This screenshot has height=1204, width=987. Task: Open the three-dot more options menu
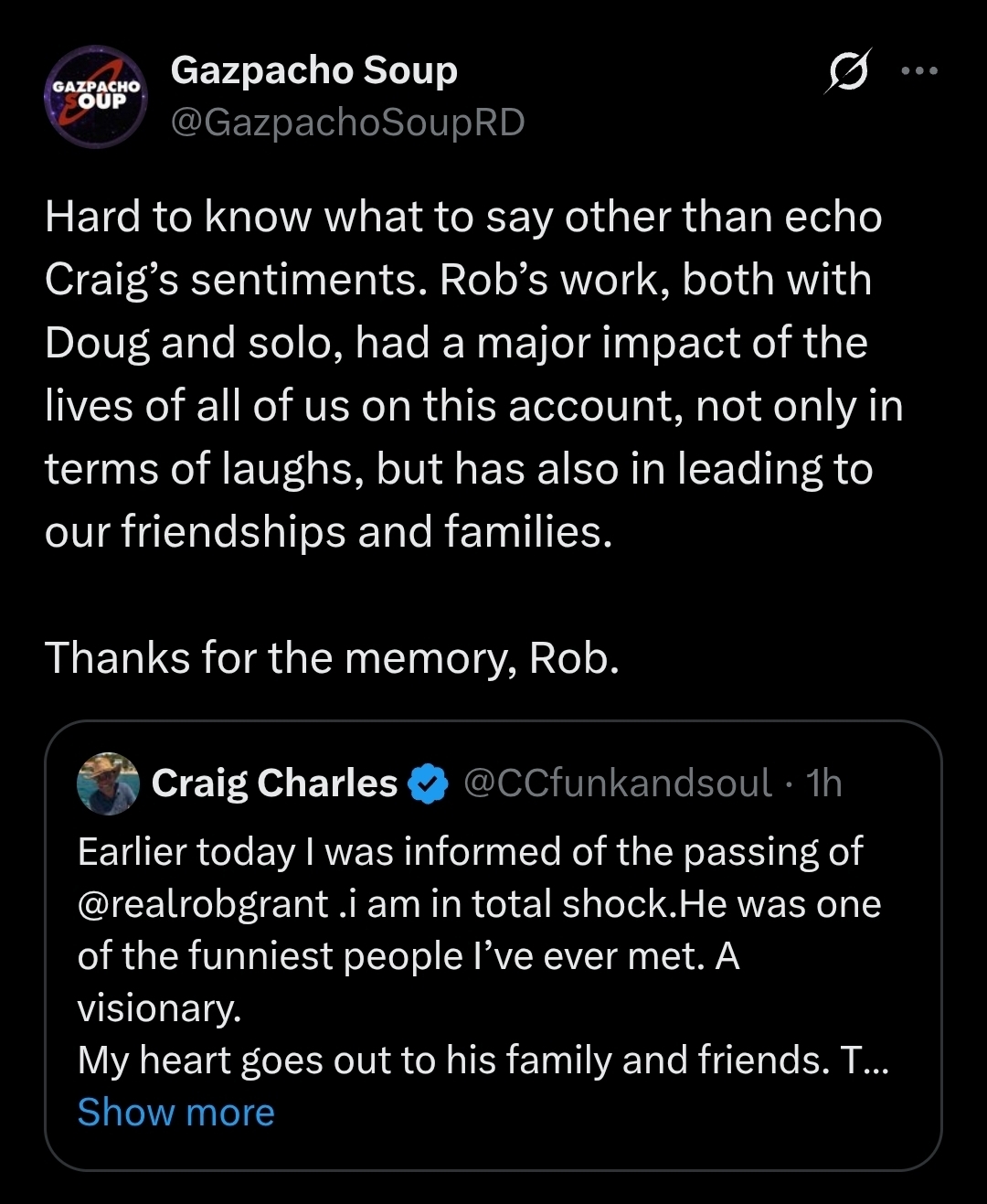[919, 71]
